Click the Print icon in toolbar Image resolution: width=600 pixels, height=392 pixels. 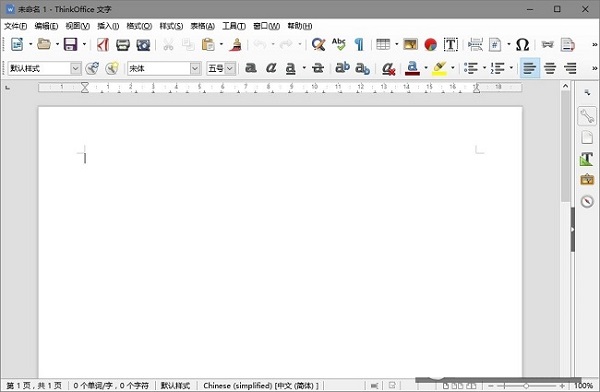point(123,44)
